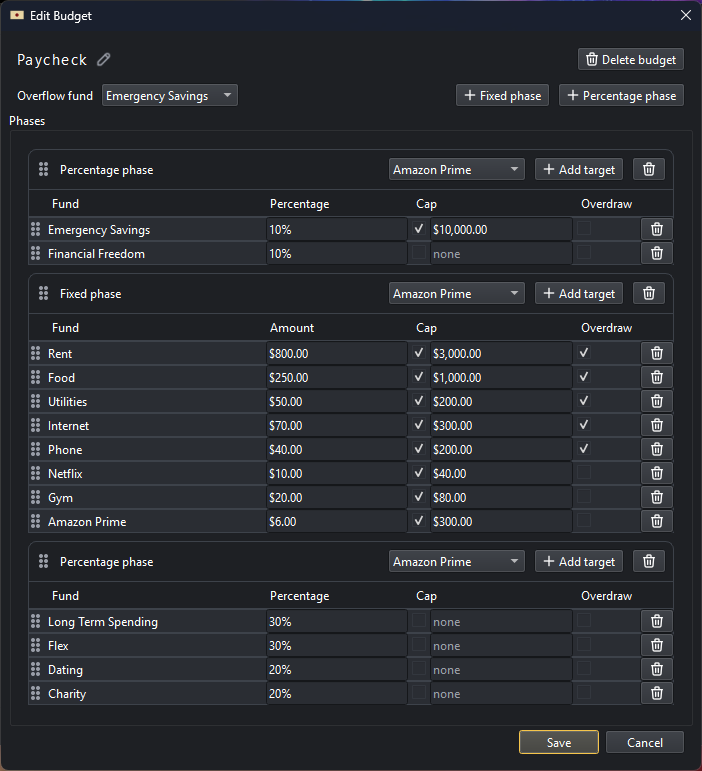Add a new Percentage phase
Screen dimensions: 702x771
621,95
